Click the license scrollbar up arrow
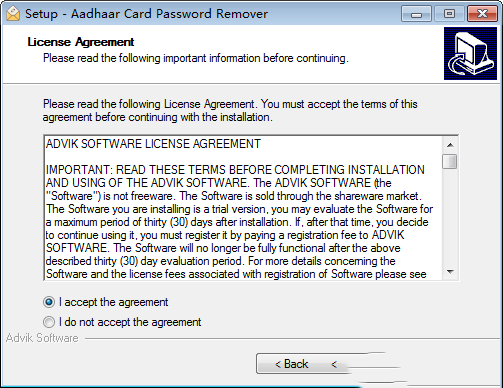The image size is (503, 388). 450,145
